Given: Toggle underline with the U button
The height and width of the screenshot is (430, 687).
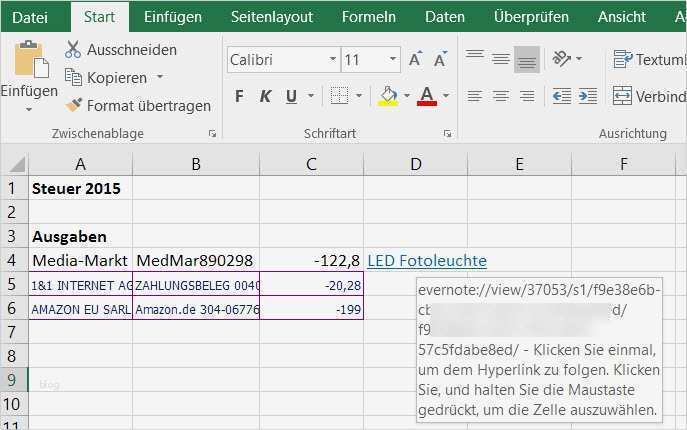Looking at the screenshot, I should tap(291, 96).
